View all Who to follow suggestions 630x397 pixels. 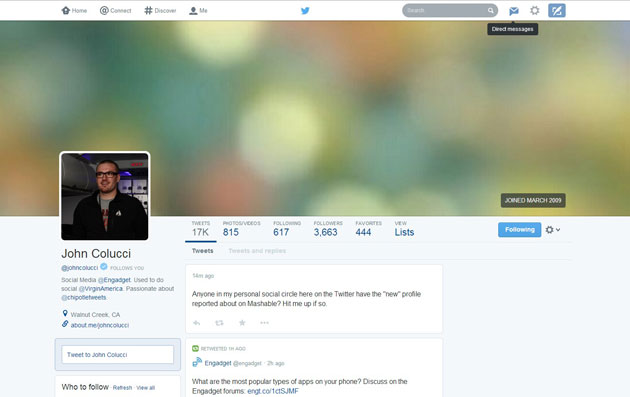coord(145,388)
